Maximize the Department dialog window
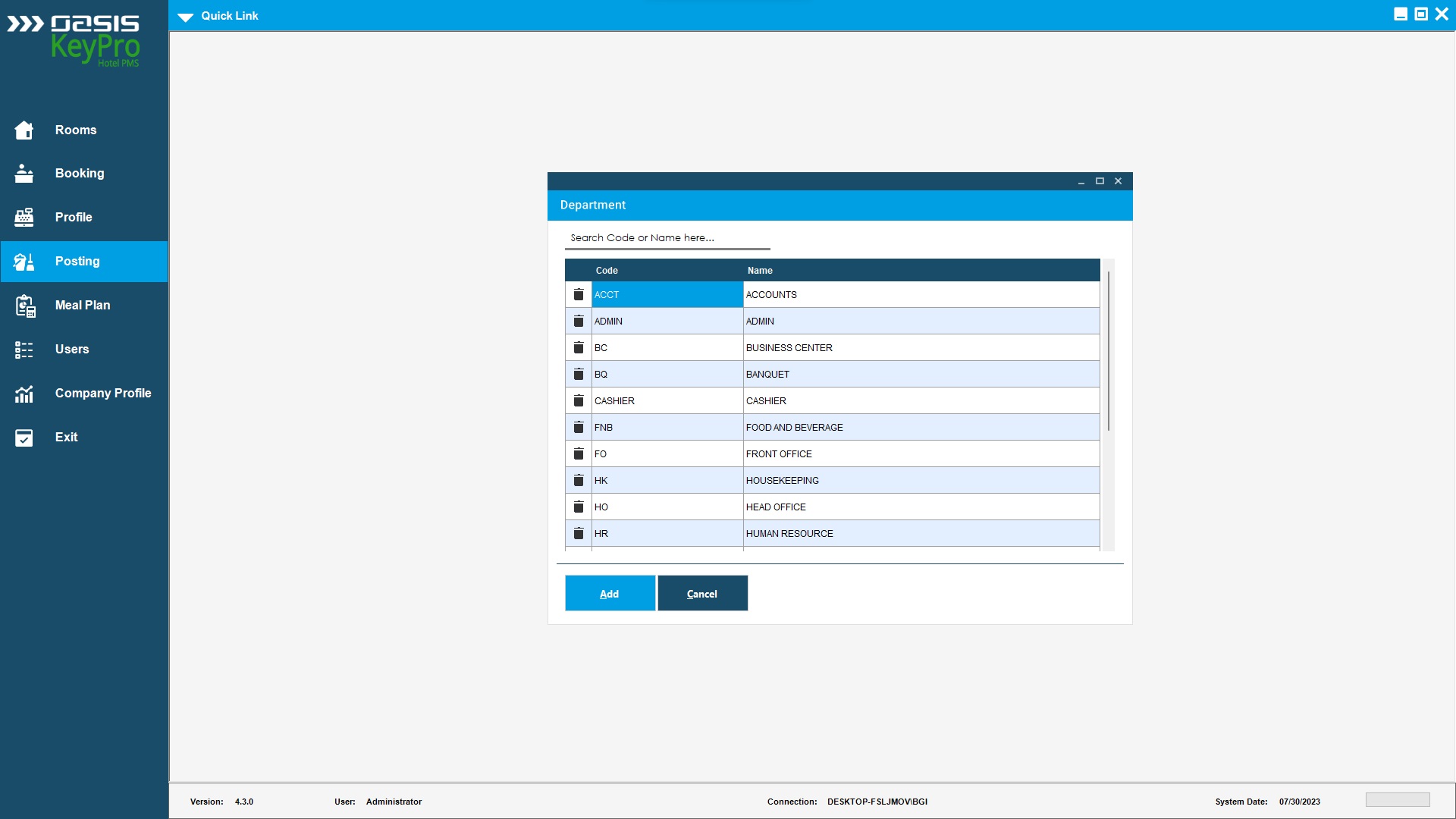 1100,181
